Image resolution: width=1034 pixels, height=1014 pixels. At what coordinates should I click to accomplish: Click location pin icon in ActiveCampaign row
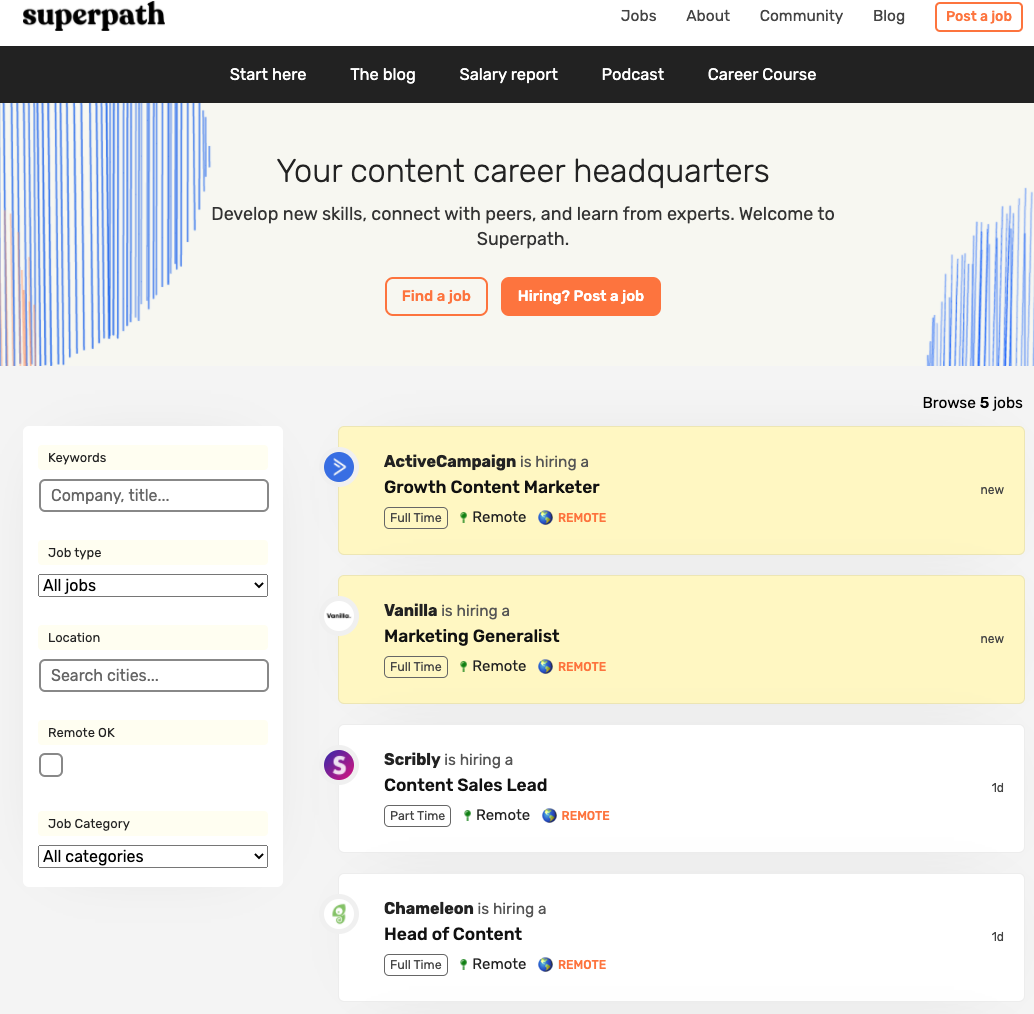[464, 518]
